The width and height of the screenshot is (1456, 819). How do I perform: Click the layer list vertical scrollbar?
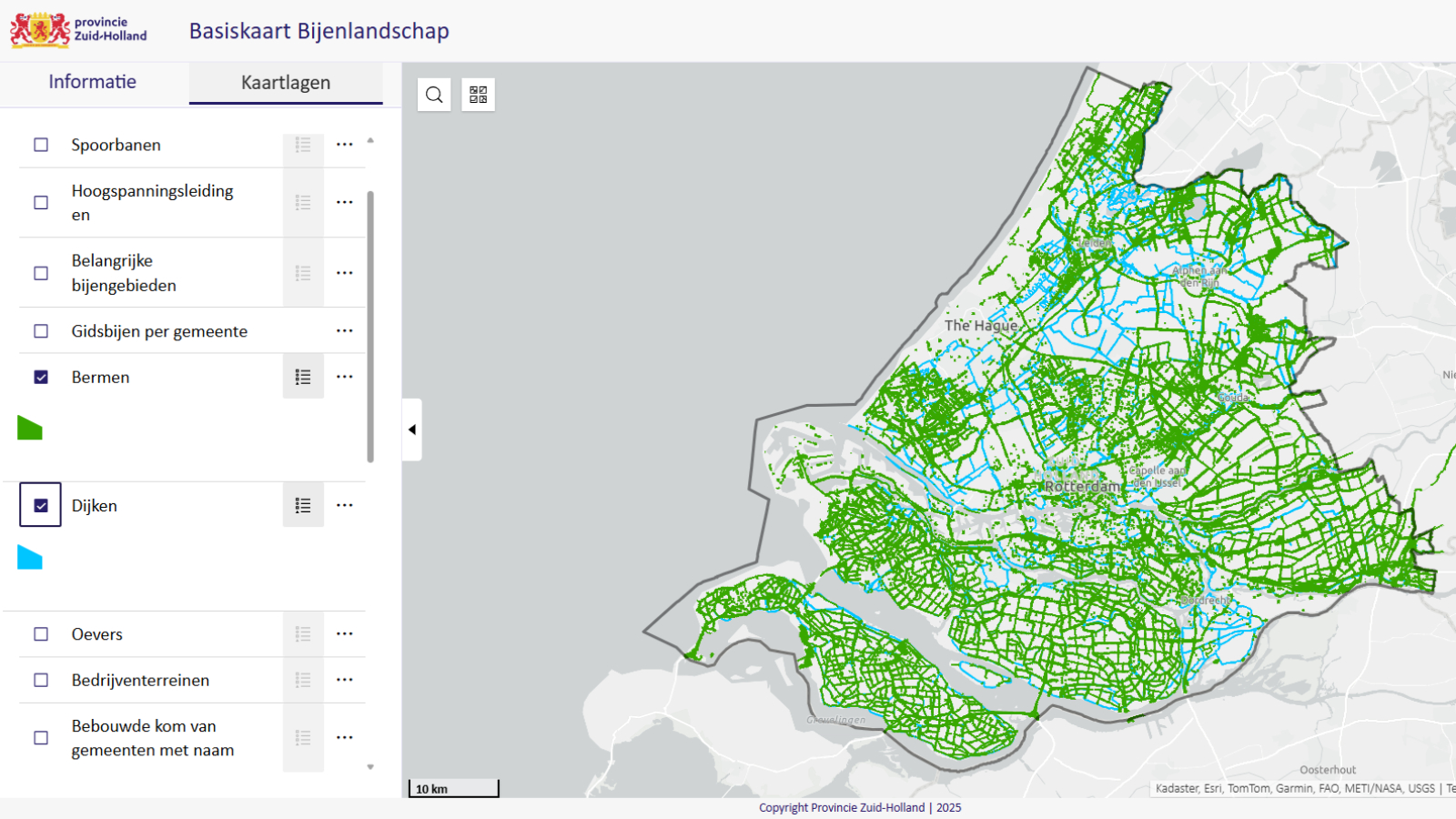pyautogui.click(x=370, y=326)
